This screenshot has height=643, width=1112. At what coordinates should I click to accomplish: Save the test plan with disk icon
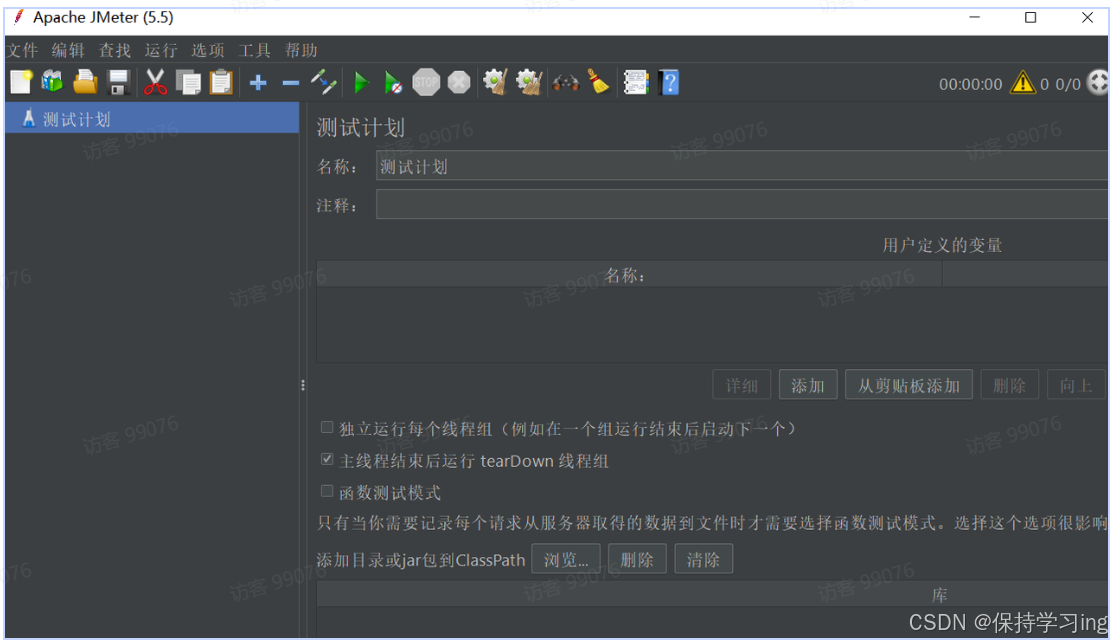[119, 82]
